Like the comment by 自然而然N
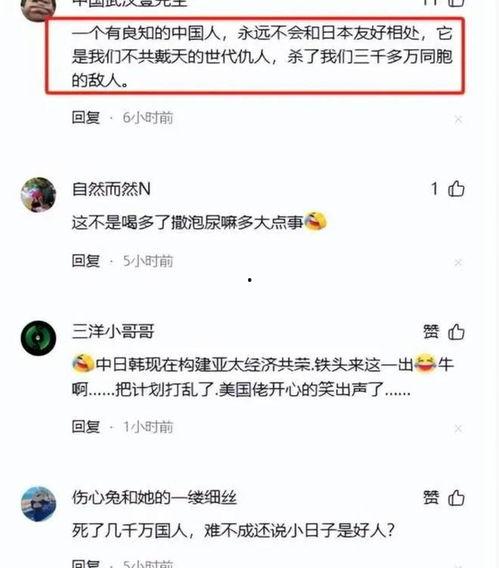Image resolution: width=499 pixels, height=568 pixels. 456,189
